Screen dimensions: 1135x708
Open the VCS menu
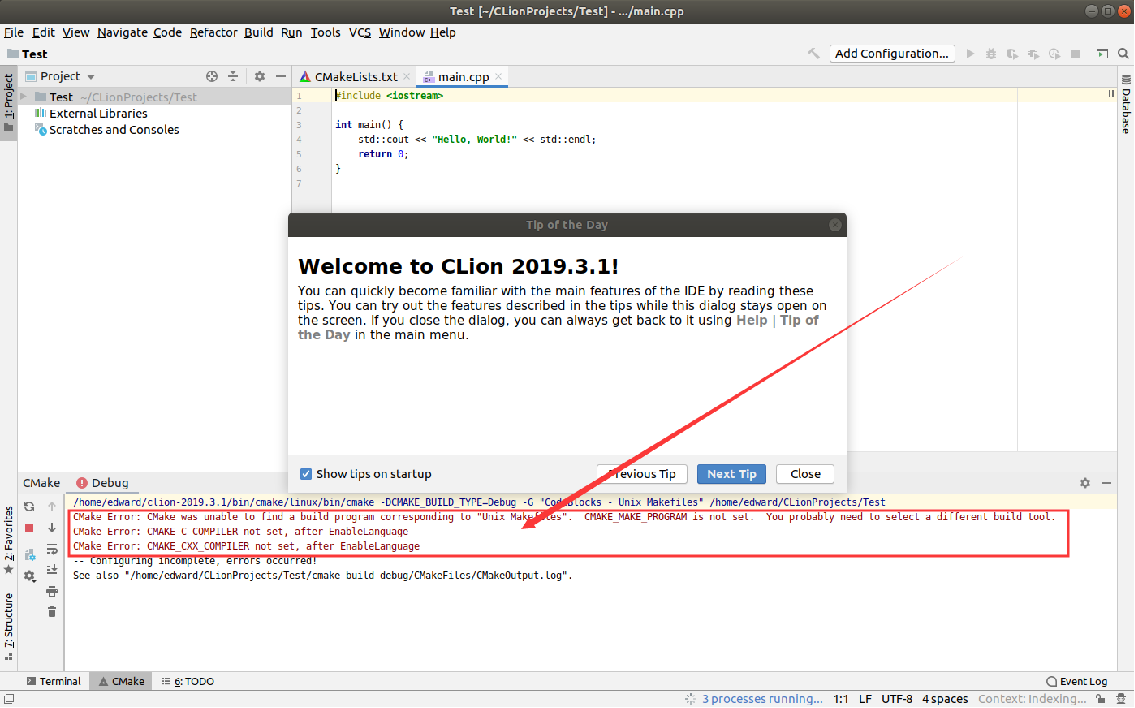click(360, 33)
